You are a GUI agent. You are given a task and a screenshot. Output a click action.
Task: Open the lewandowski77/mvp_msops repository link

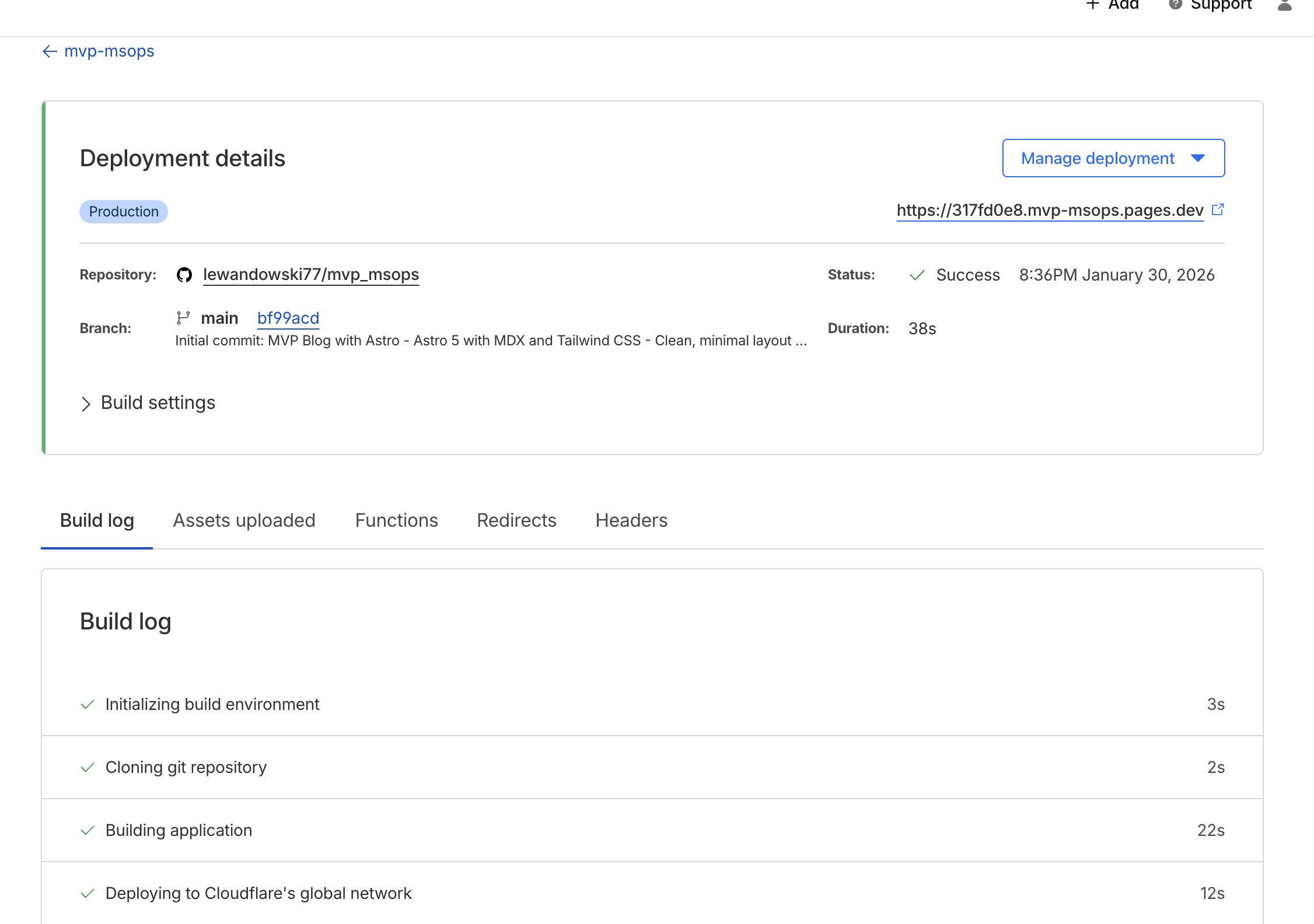coord(310,275)
